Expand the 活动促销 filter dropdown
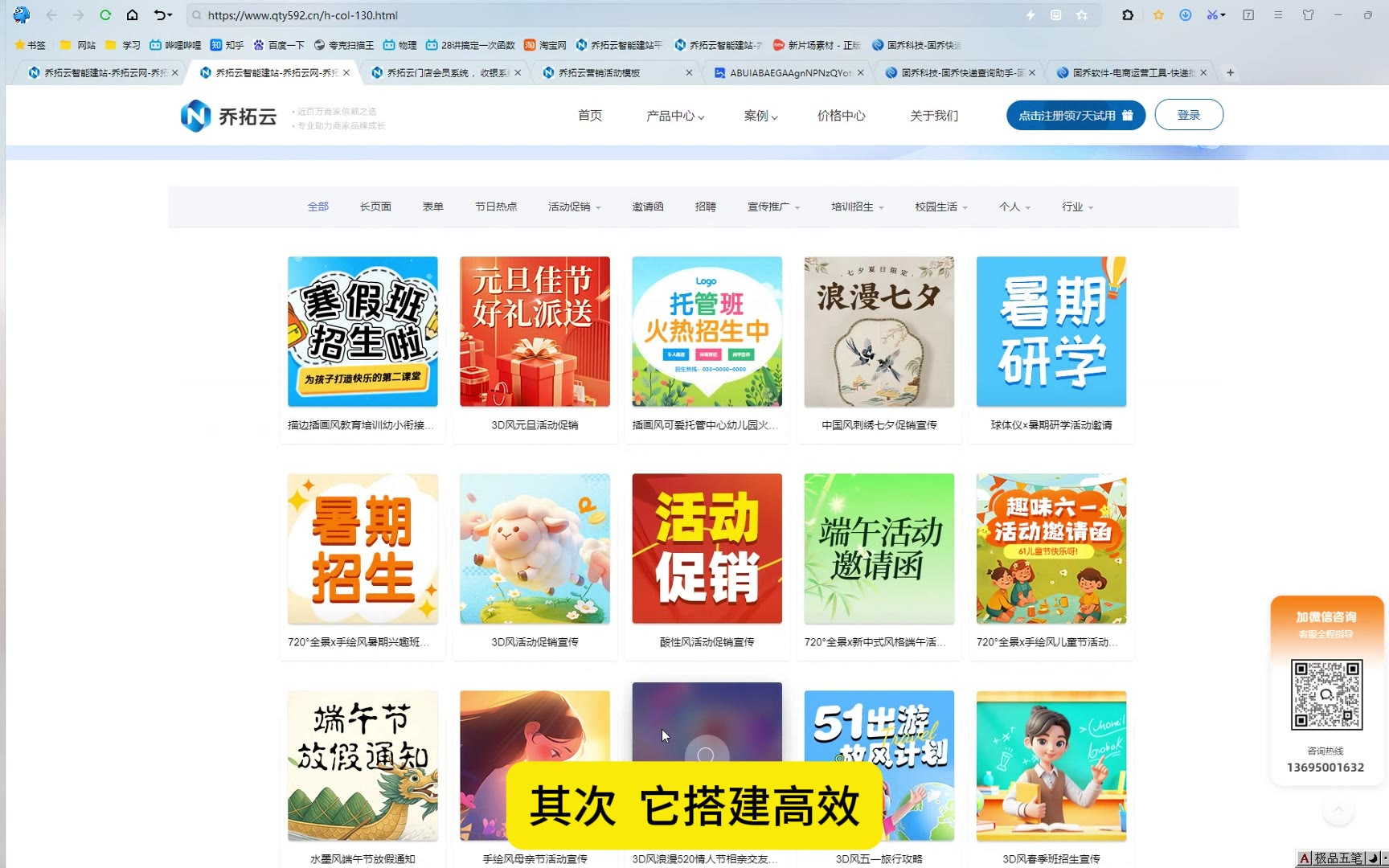The width and height of the screenshot is (1389, 868). [x=574, y=207]
